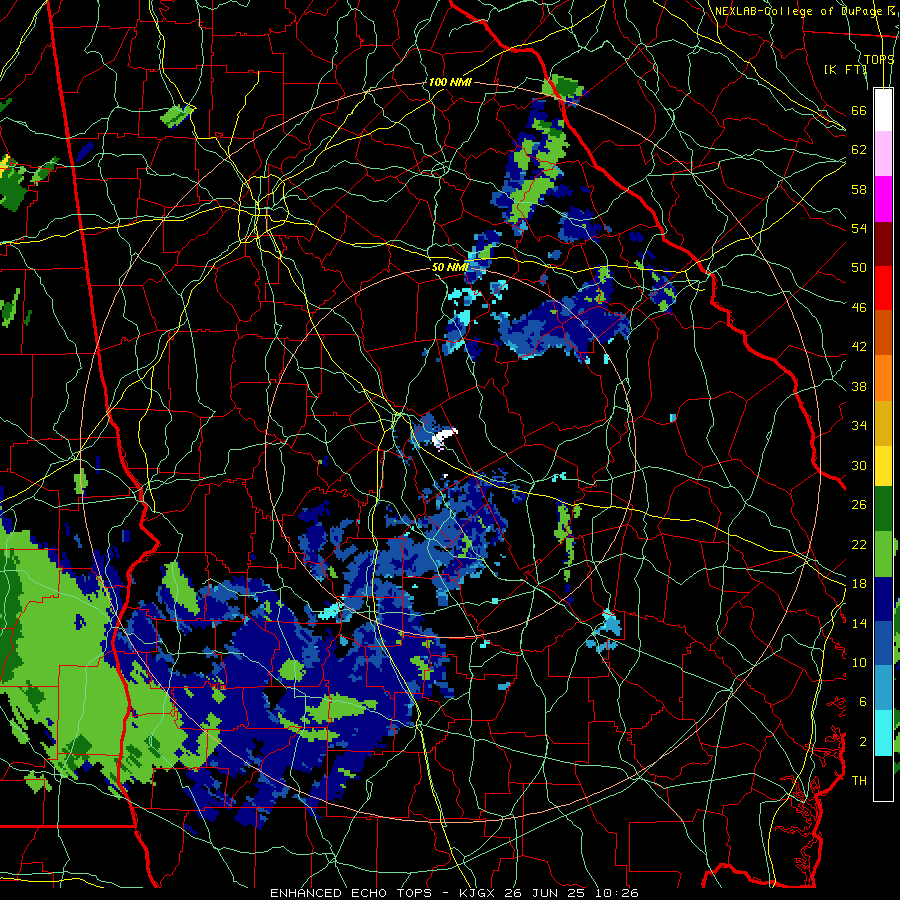Select the cyan legend swatch
Viewport: 900px width, 900px height.
[x=883, y=733]
